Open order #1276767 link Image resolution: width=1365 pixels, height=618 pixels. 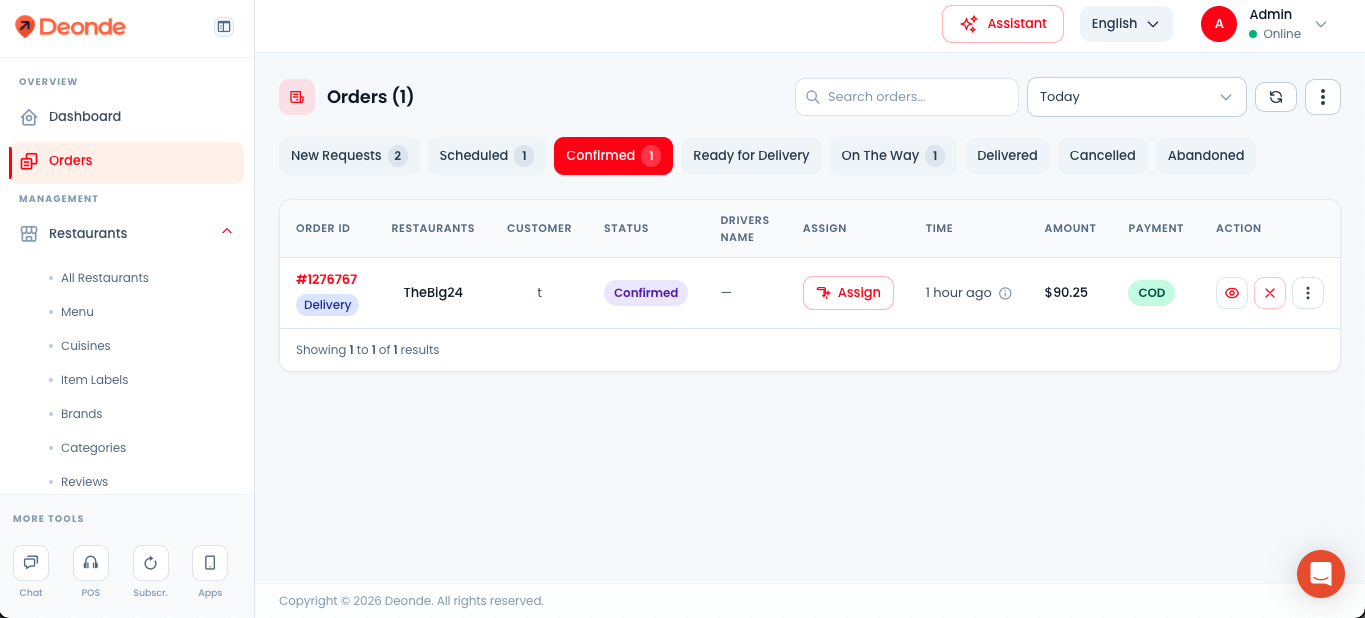[326, 279]
